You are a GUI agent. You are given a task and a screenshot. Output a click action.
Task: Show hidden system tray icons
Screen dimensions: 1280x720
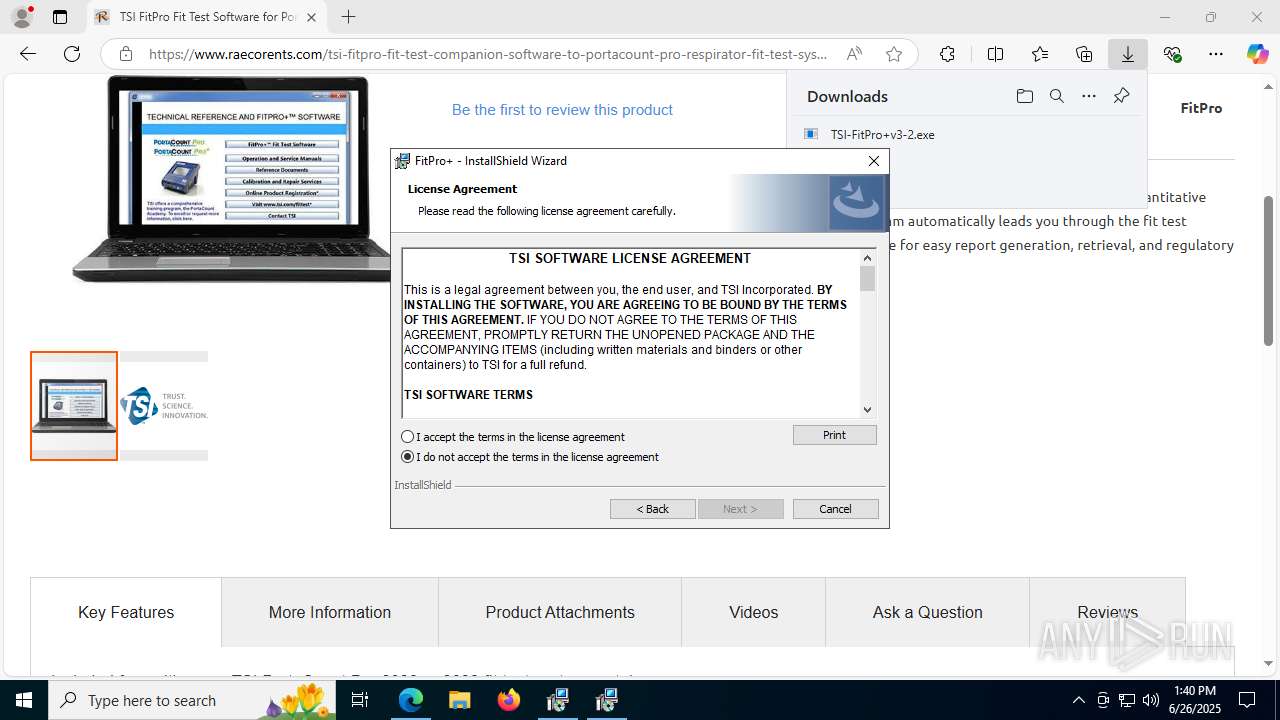pos(1078,700)
